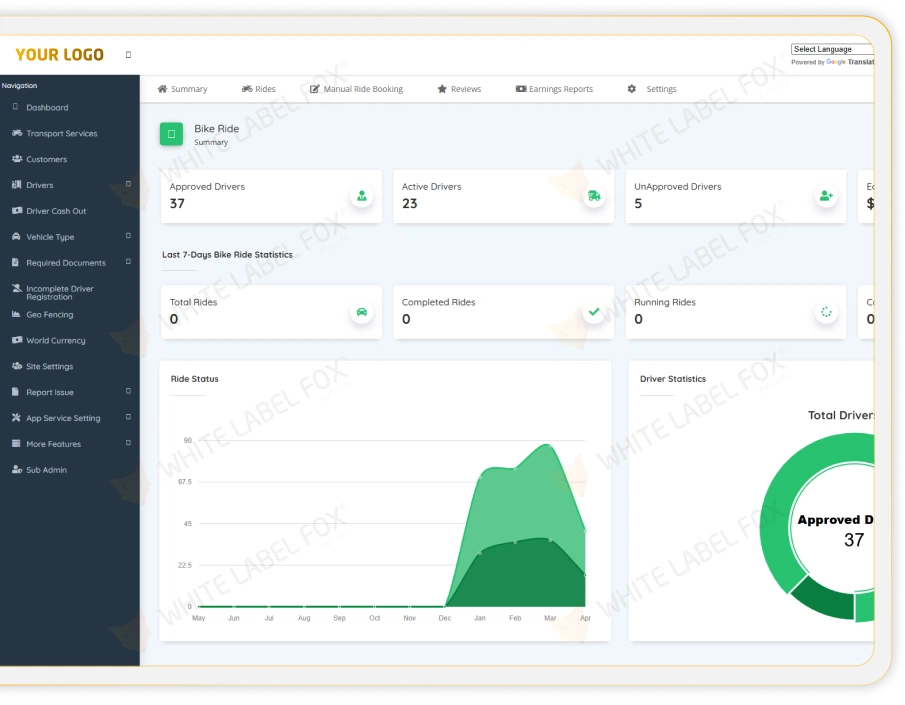Expand the Report Issue submenu arrow
The height and width of the screenshot is (705, 905).
point(128,391)
